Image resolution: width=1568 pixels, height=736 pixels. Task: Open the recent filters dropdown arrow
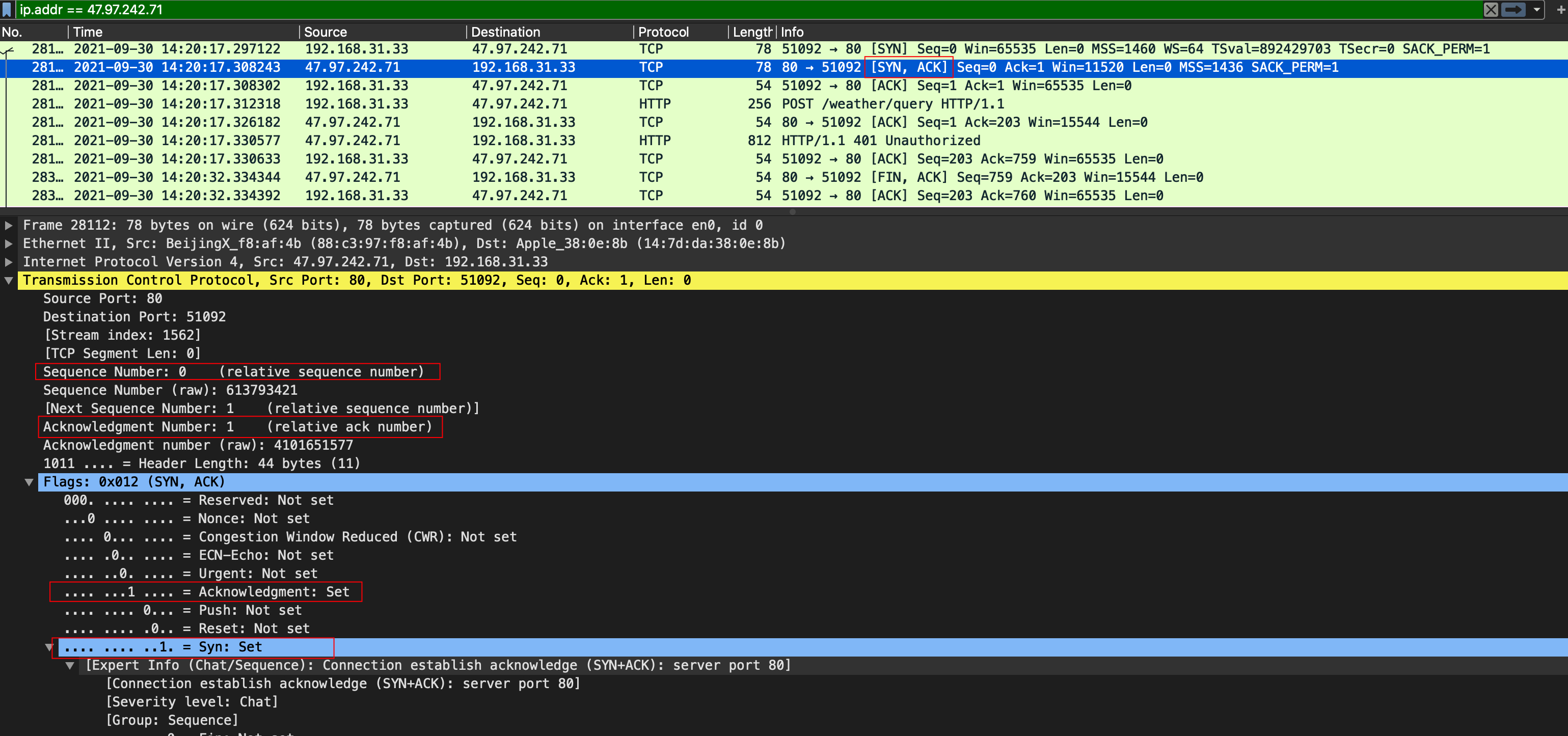point(1536,10)
